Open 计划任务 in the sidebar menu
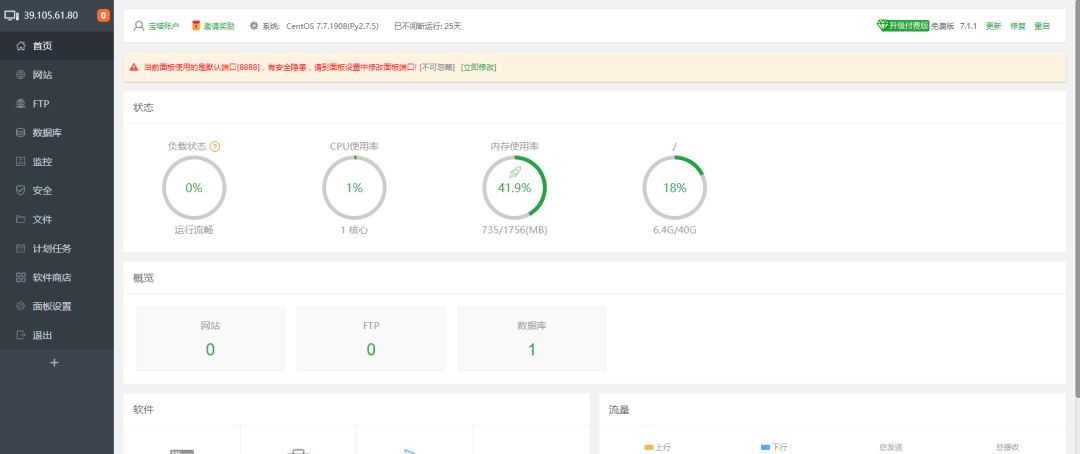The height and width of the screenshot is (454, 1080). click(51, 249)
